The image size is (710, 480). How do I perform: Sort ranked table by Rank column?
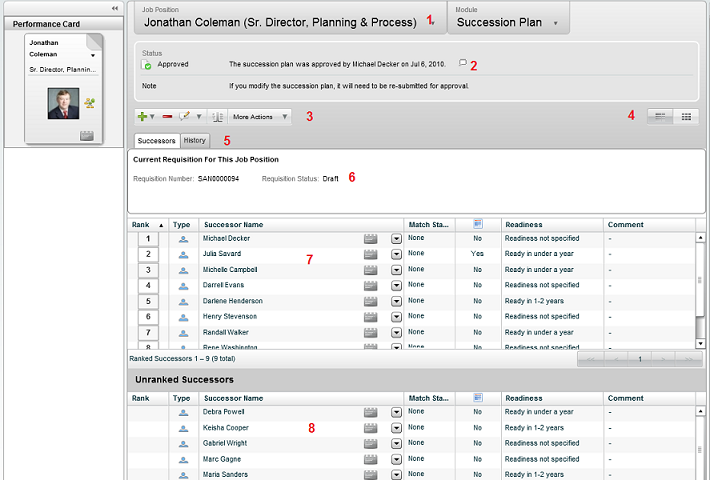(148, 225)
